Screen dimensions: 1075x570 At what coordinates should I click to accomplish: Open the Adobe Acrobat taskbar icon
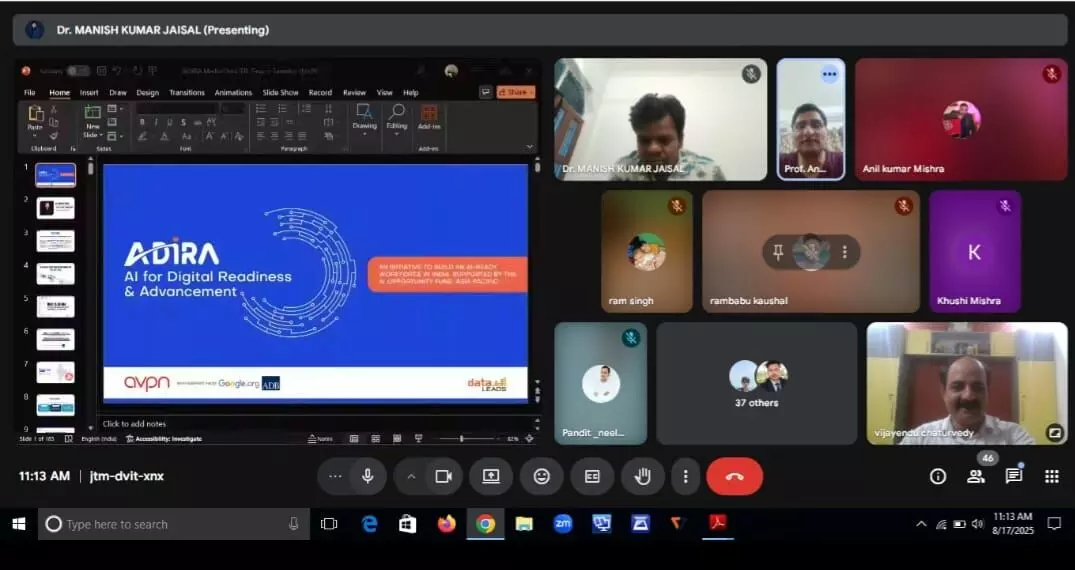718,524
